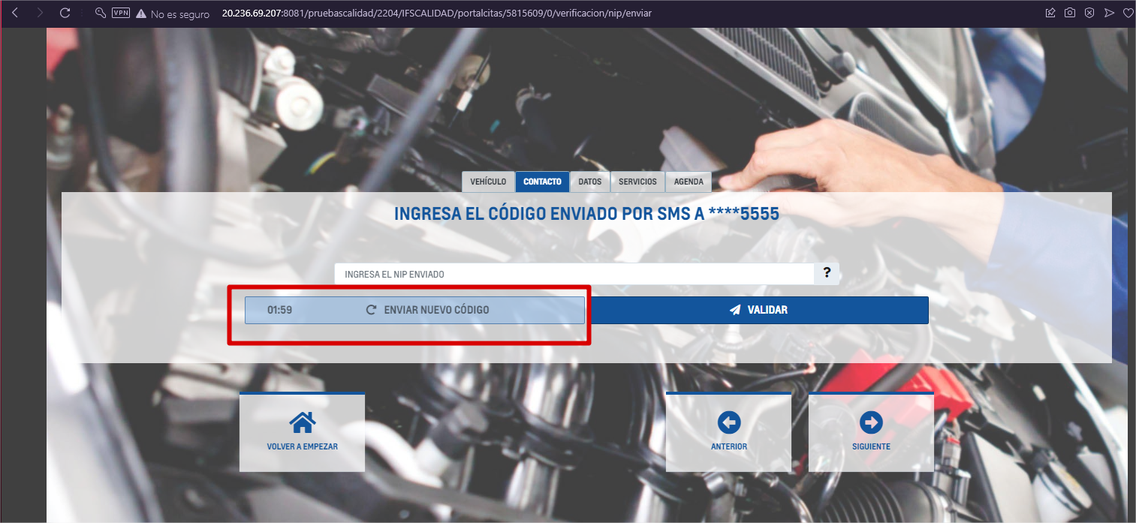Click the ANTERIOR button
This screenshot has height=523, width=1136.
tap(729, 432)
